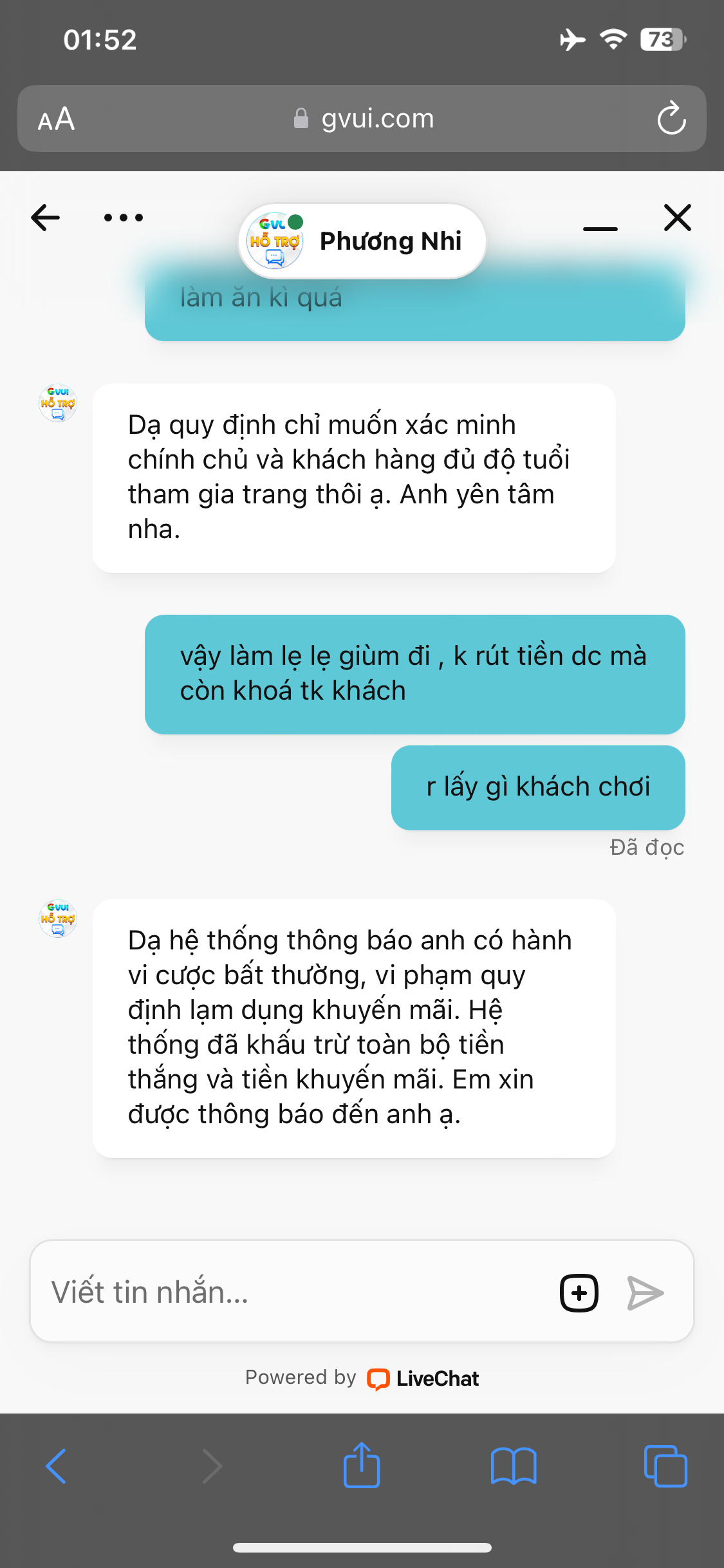Tap the send message arrow icon
The image size is (724, 1568).
(645, 1293)
